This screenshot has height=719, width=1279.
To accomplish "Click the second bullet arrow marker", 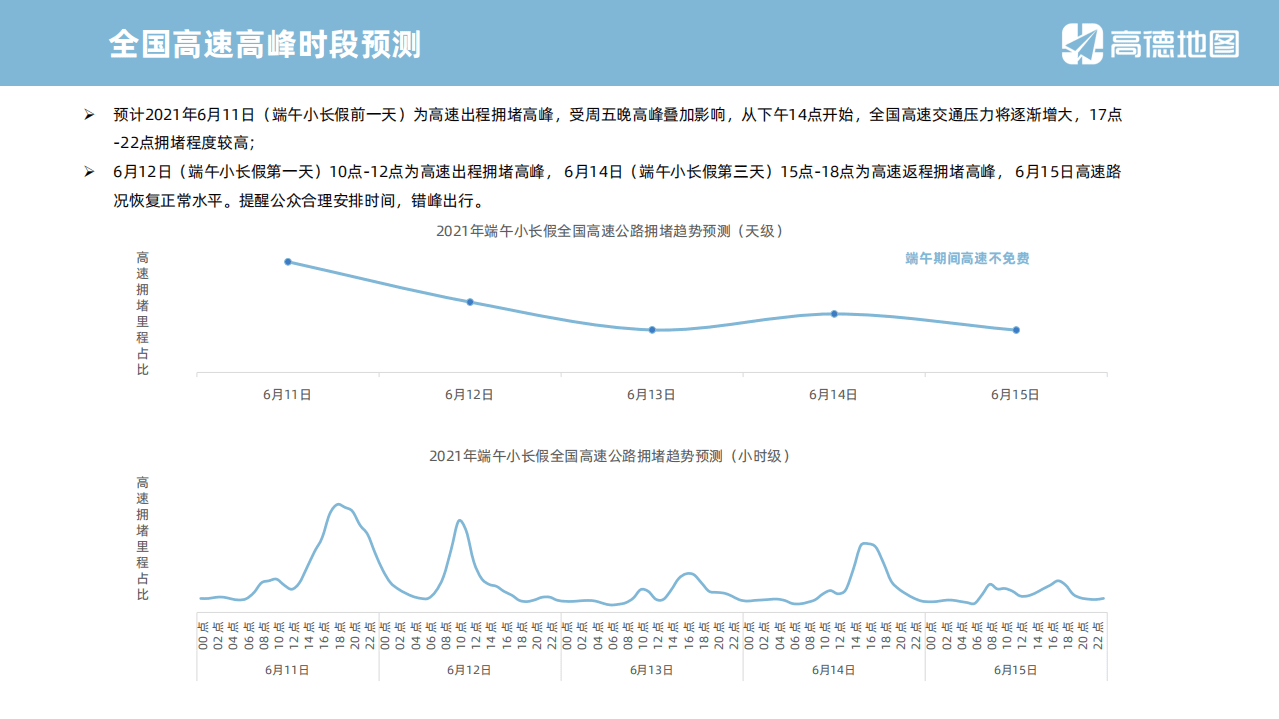I will [88, 171].
